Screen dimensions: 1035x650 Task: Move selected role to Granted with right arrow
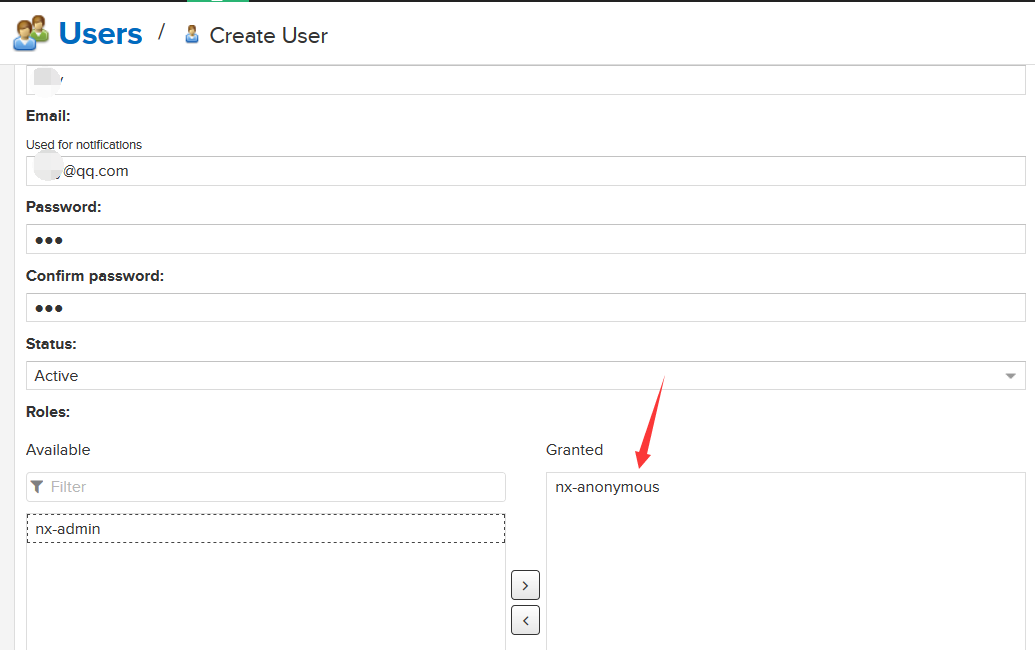(x=525, y=585)
